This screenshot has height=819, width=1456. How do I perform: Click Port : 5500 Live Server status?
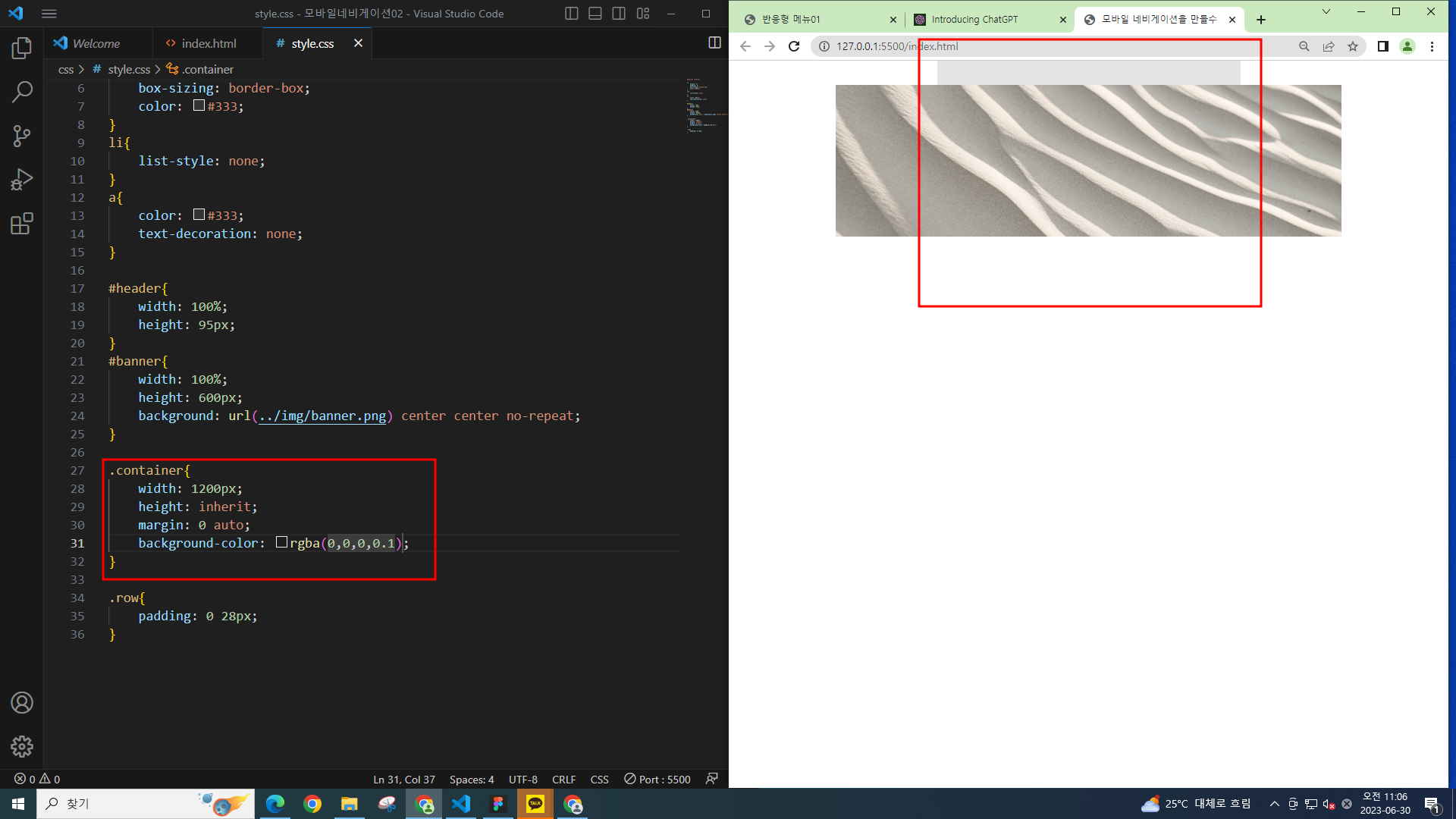[x=657, y=780]
